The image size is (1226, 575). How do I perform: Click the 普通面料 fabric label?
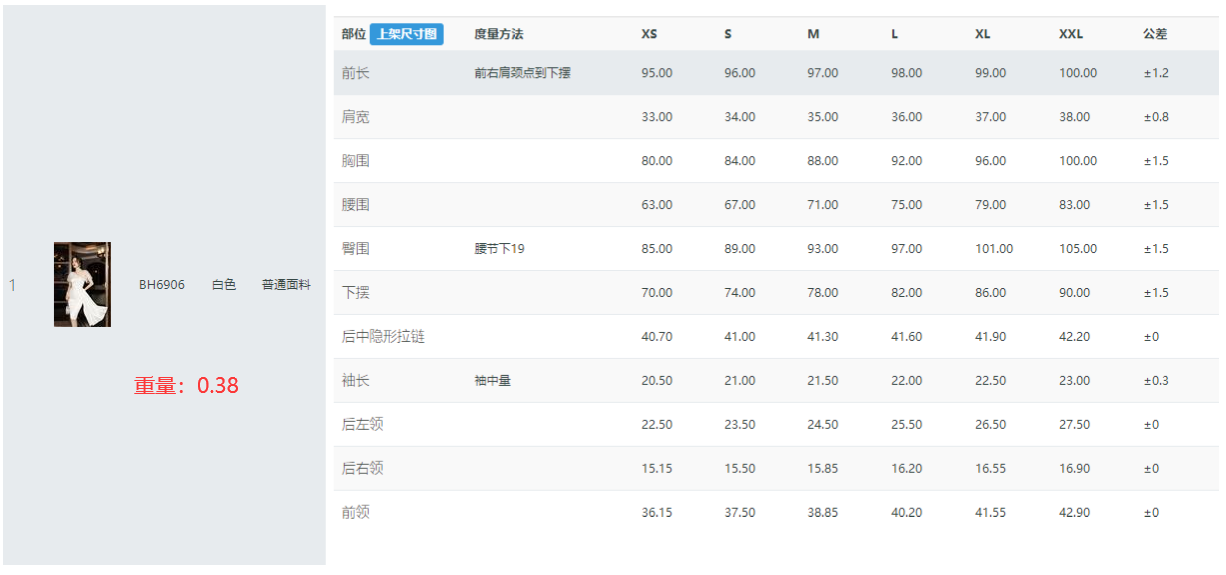pos(286,285)
